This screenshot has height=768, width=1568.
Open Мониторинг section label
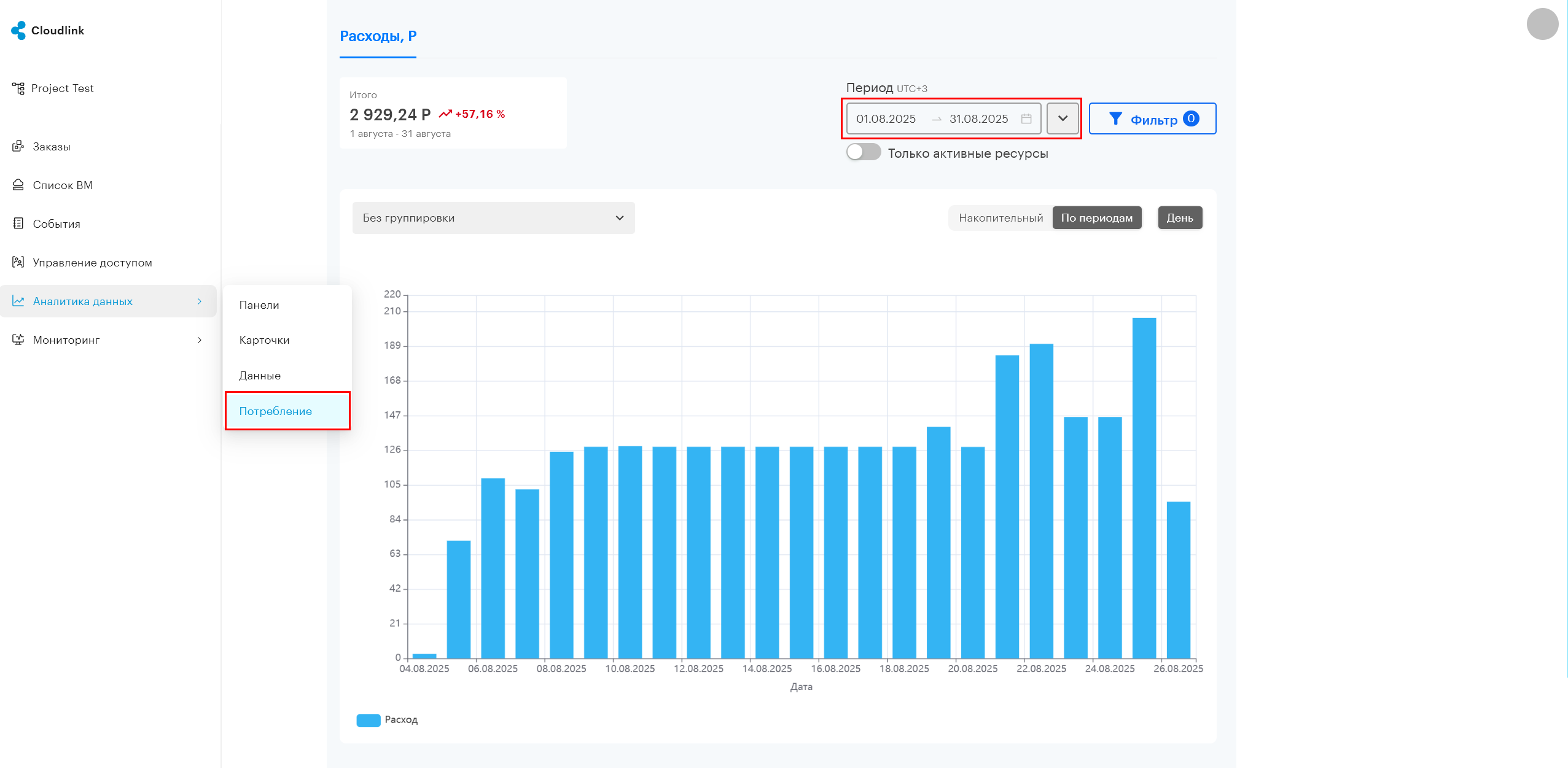(x=66, y=340)
